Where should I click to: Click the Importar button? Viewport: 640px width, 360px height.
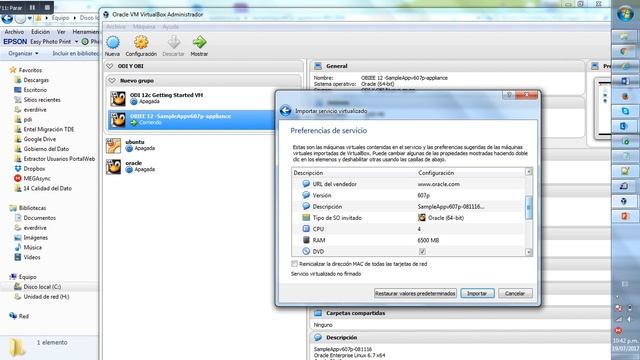click(477, 293)
